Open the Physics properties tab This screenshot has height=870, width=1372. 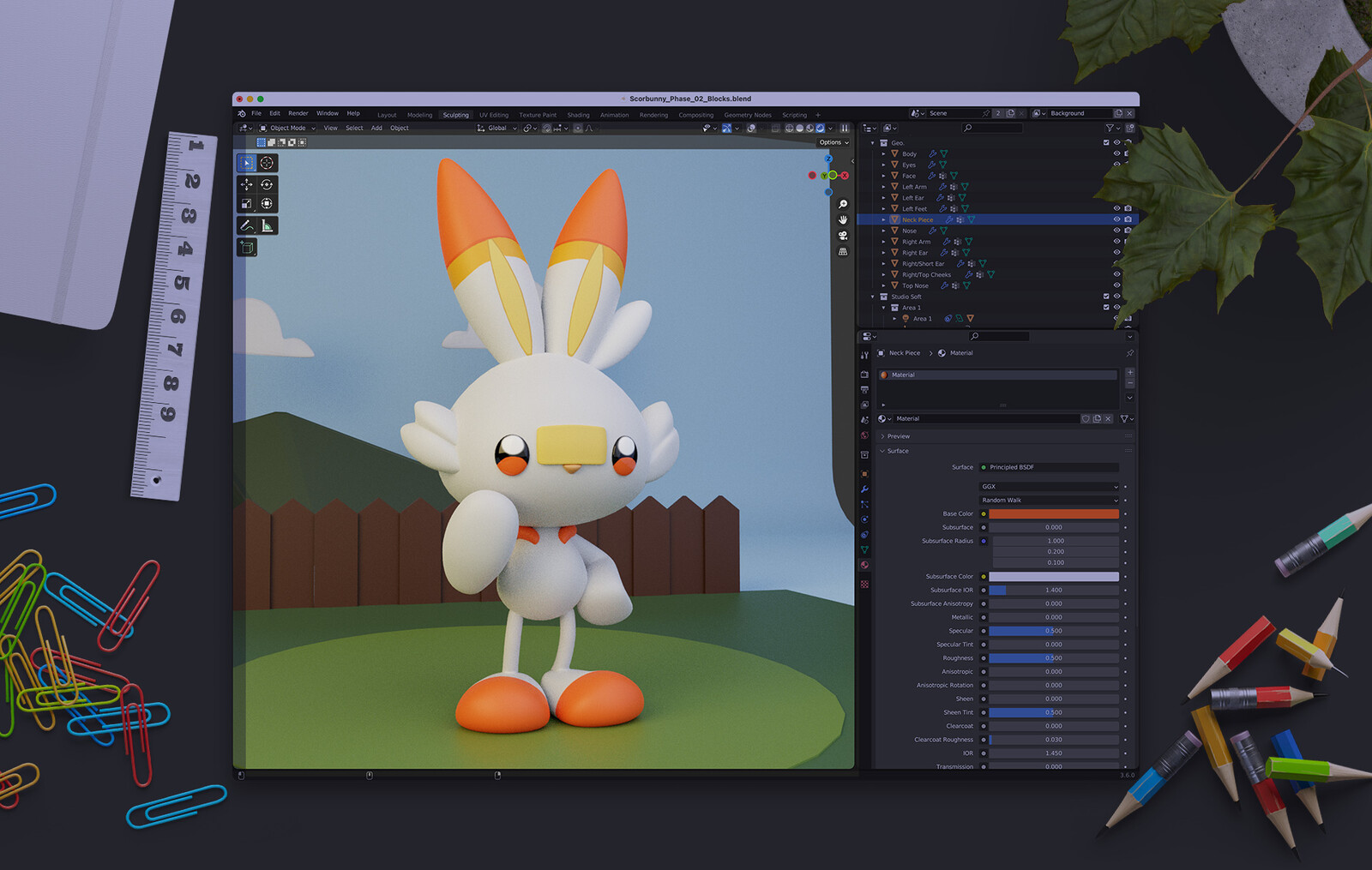click(x=864, y=519)
